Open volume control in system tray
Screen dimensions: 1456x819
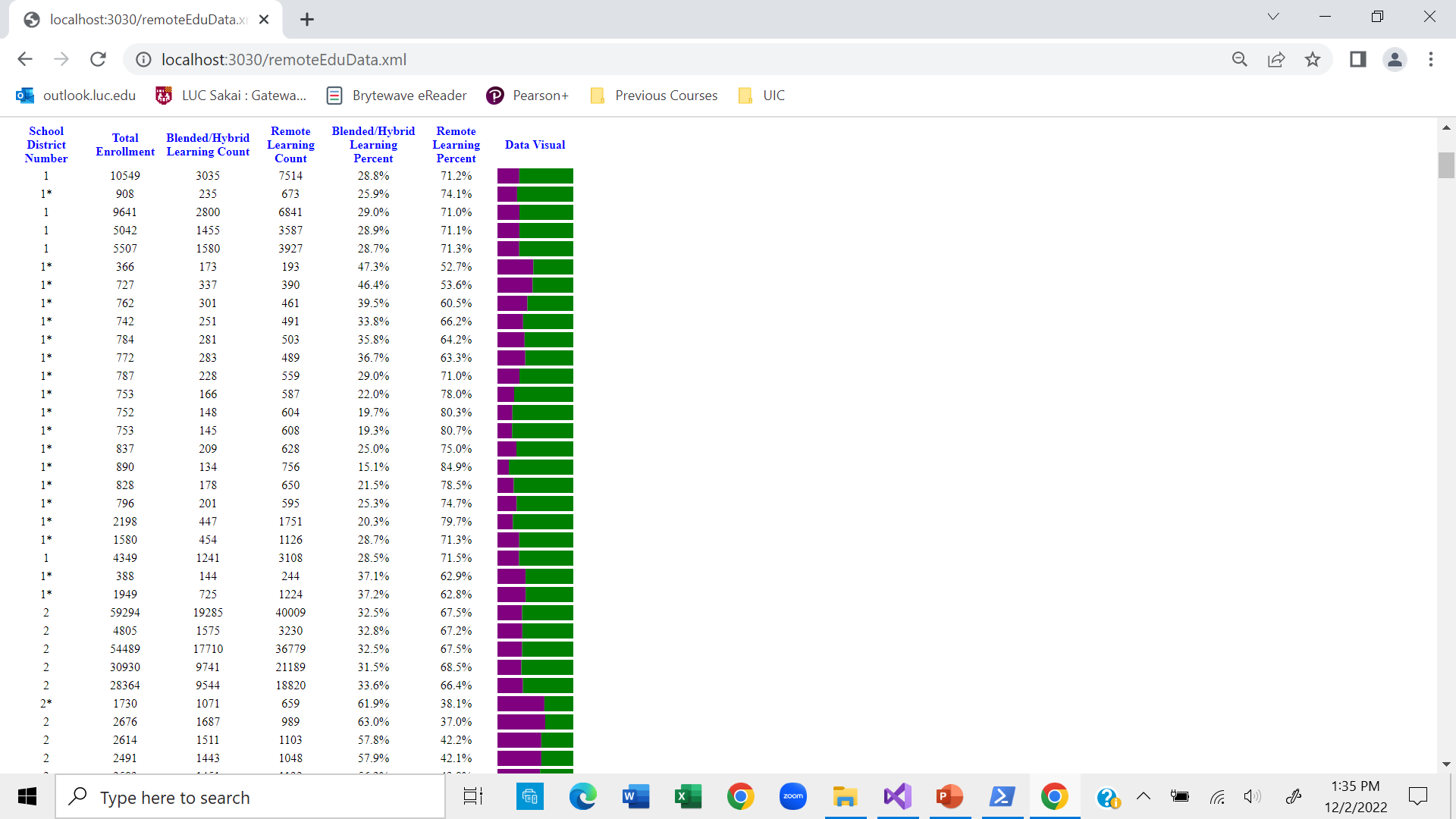pyautogui.click(x=1252, y=796)
